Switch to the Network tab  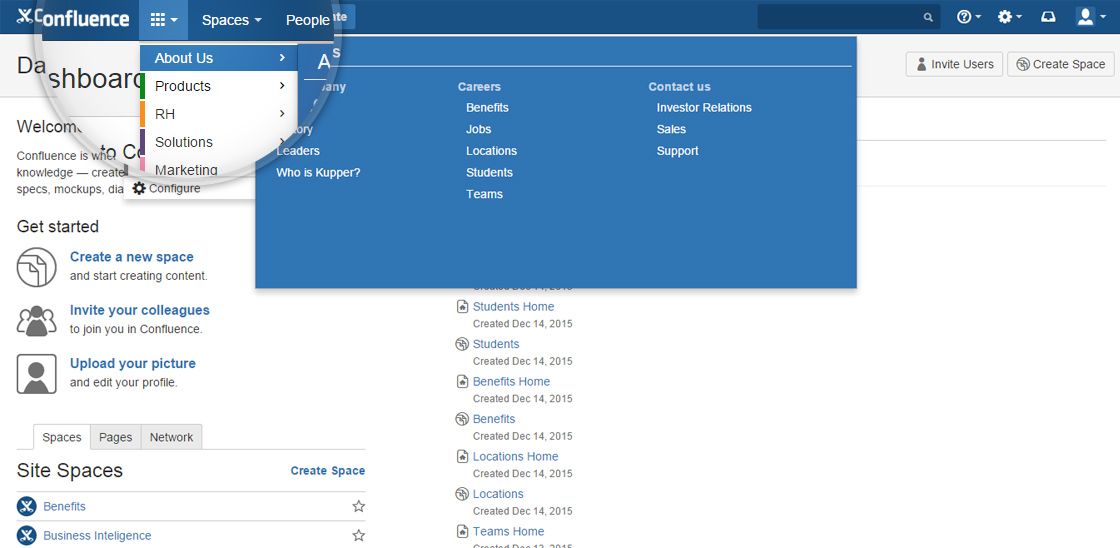tap(171, 437)
